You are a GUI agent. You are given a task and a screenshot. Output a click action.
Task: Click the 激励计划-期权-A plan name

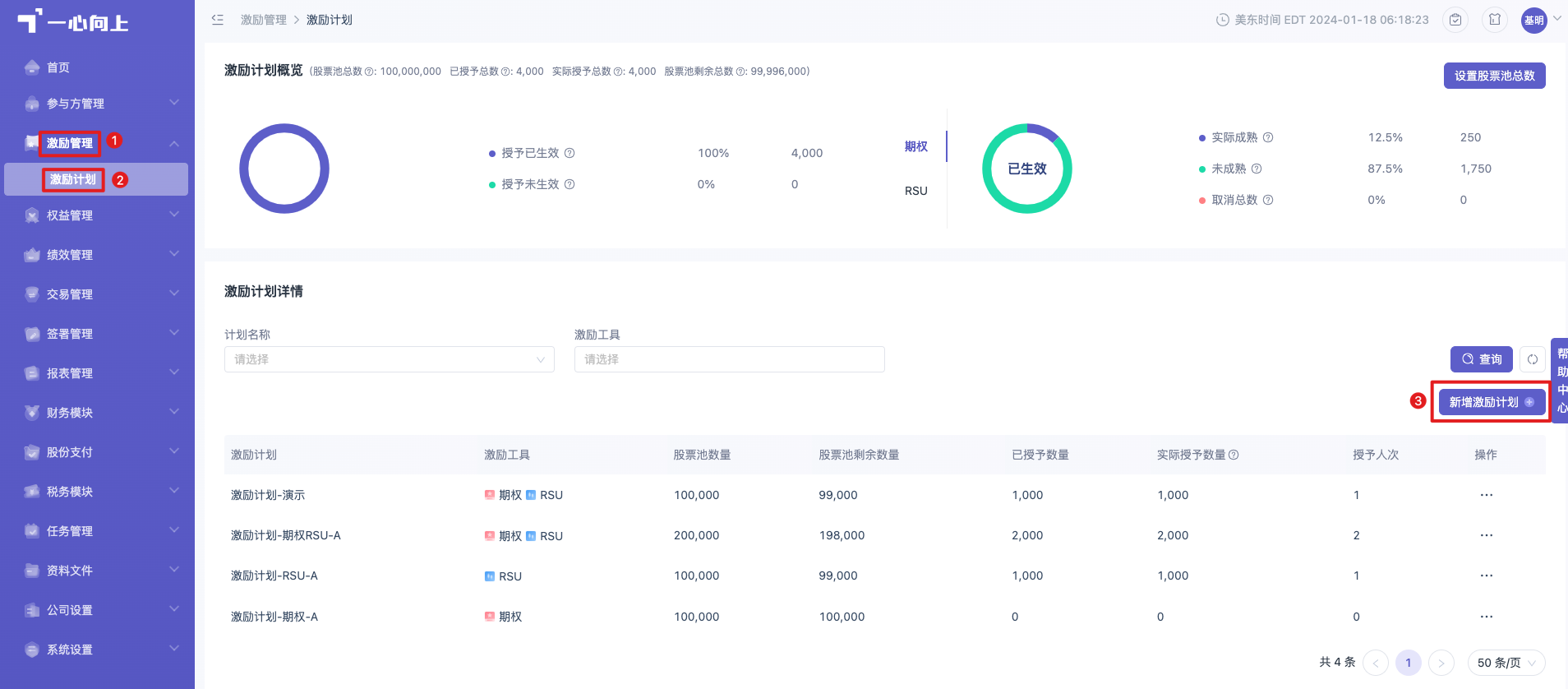click(x=274, y=617)
